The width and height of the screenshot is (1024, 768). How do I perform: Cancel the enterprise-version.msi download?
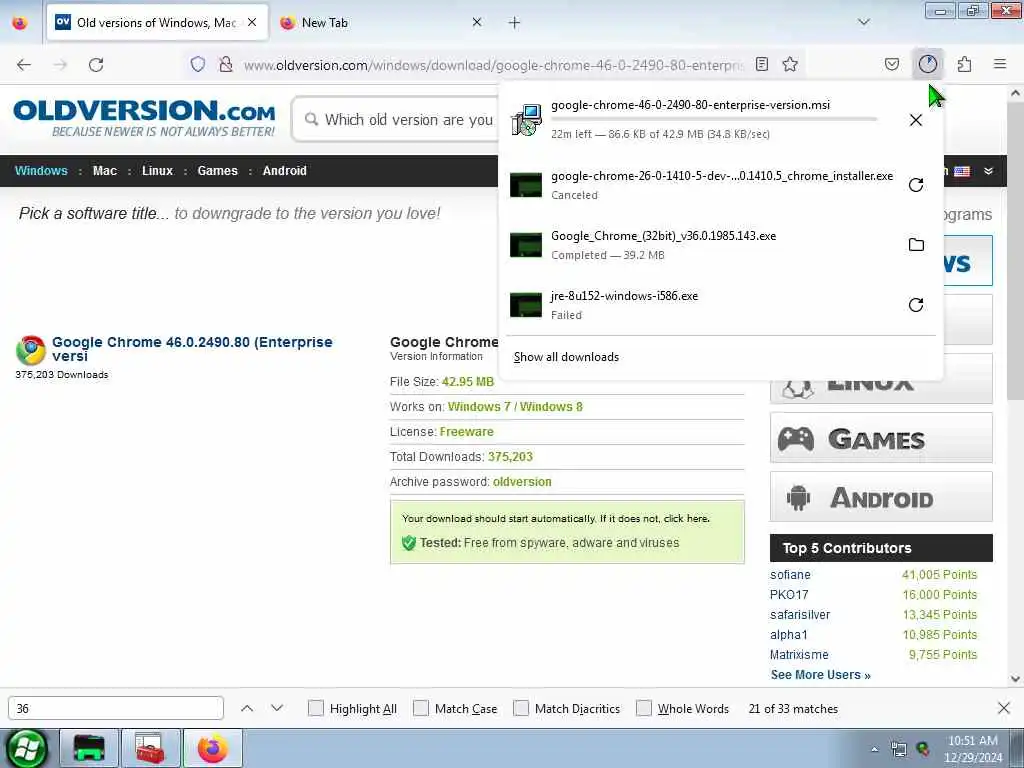[916, 120]
